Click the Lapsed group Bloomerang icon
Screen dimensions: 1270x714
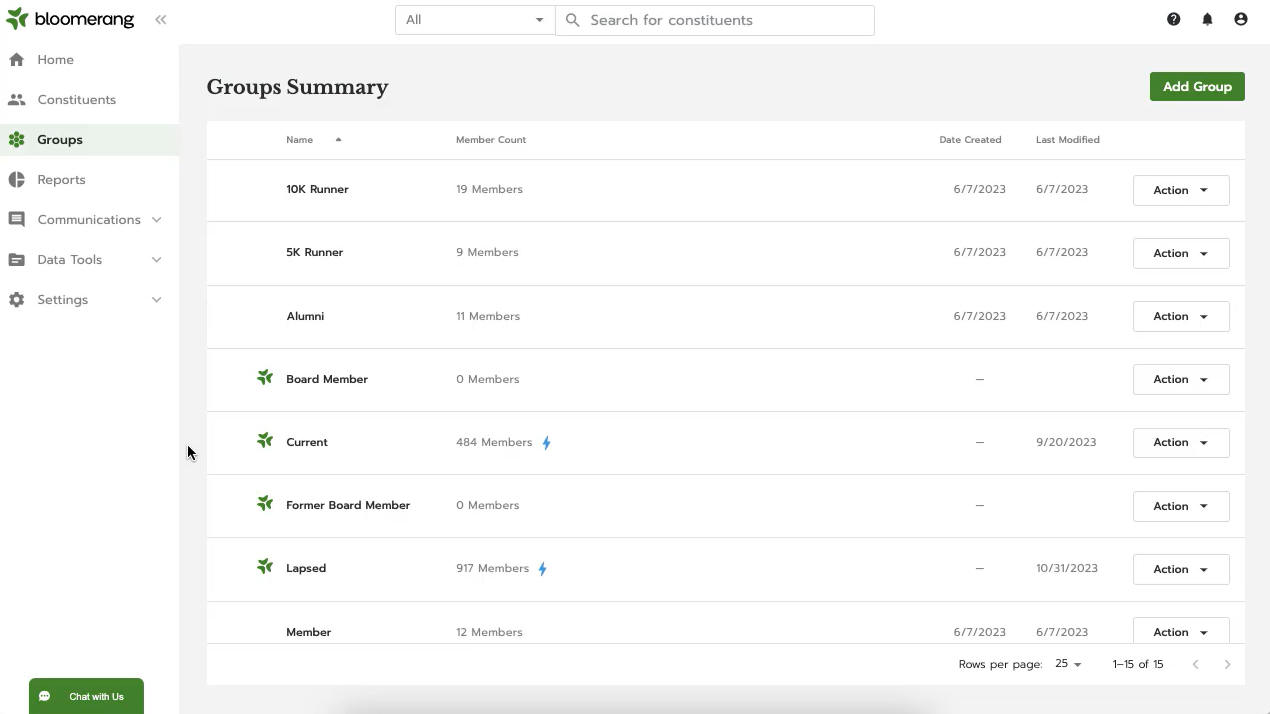tap(265, 567)
